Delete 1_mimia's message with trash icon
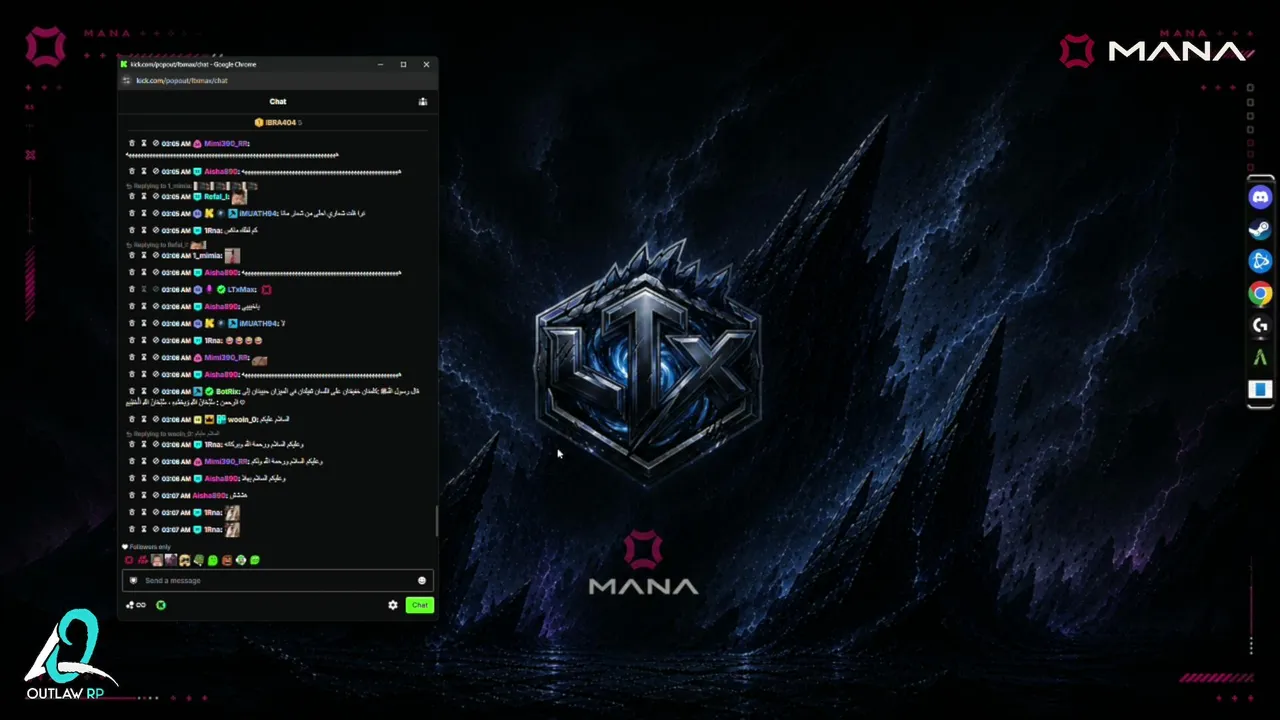The height and width of the screenshot is (720, 1280). pos(131,256)
